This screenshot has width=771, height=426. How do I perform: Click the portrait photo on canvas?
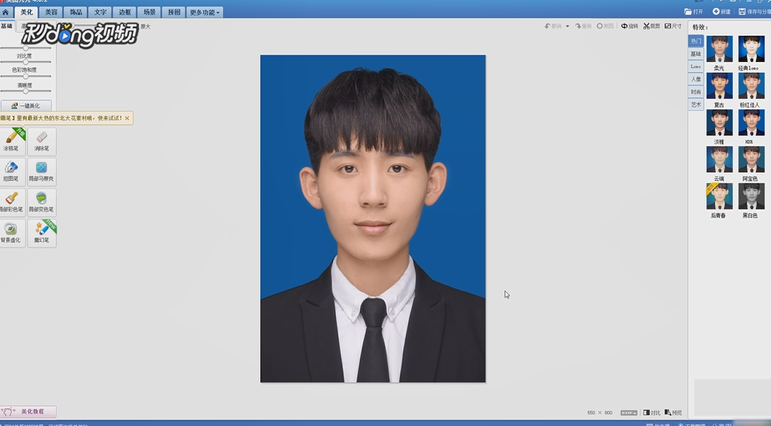click(373, 218)
